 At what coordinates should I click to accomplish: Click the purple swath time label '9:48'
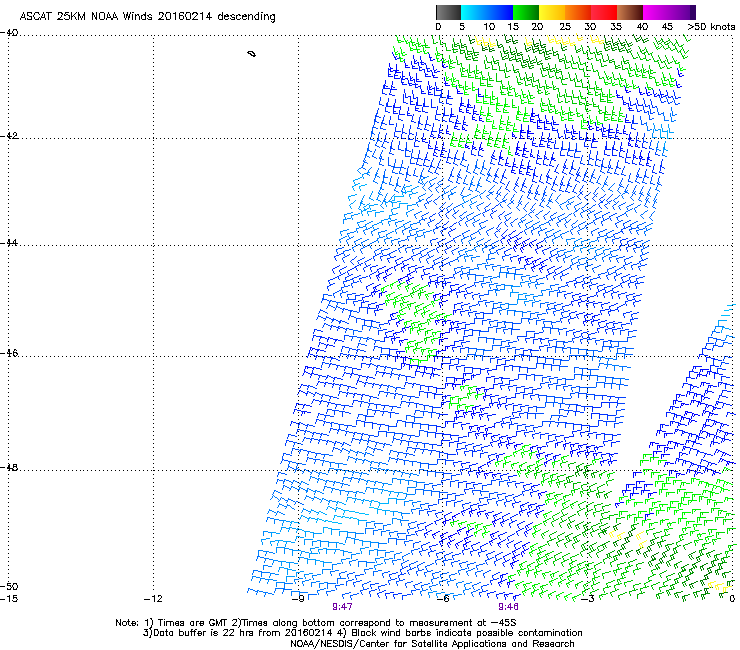pos(508,607)
